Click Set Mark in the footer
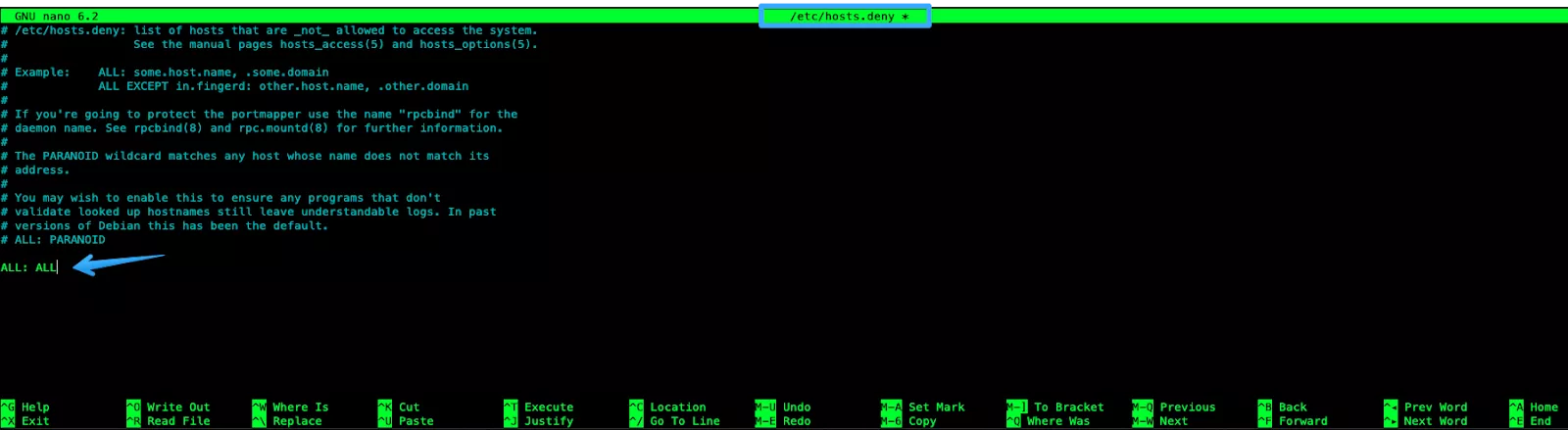 (936, 407)
